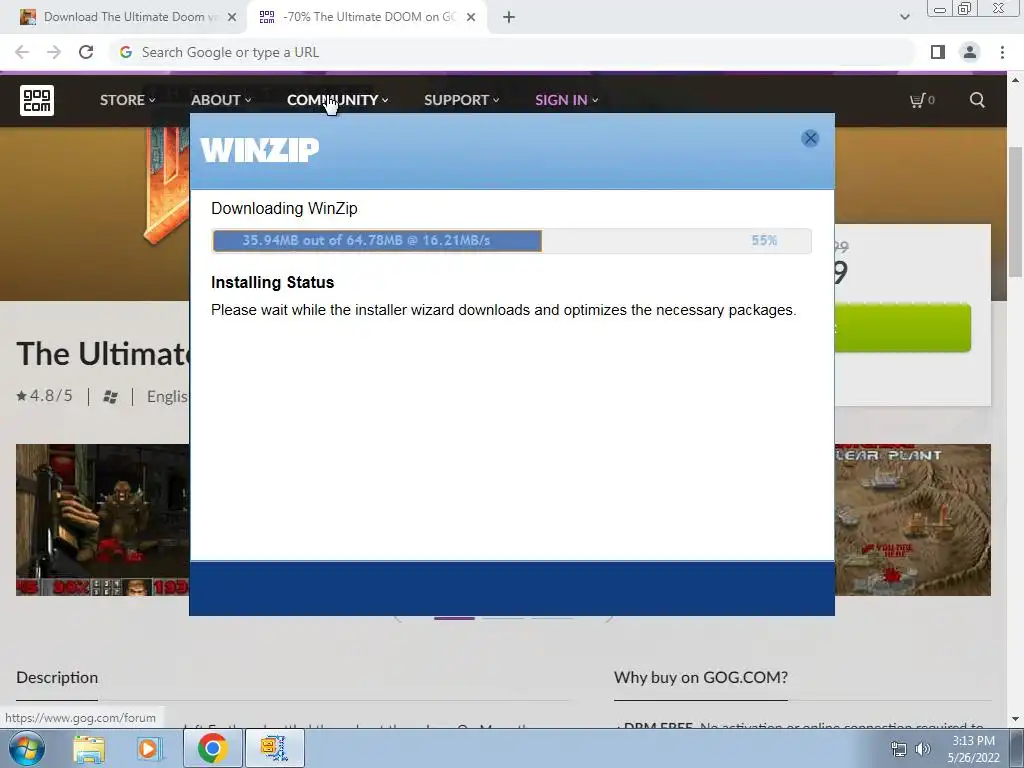Click the green buy button on GOG page
The width and height of the screenshot is (1024, 768).
(x=903, y=328)
